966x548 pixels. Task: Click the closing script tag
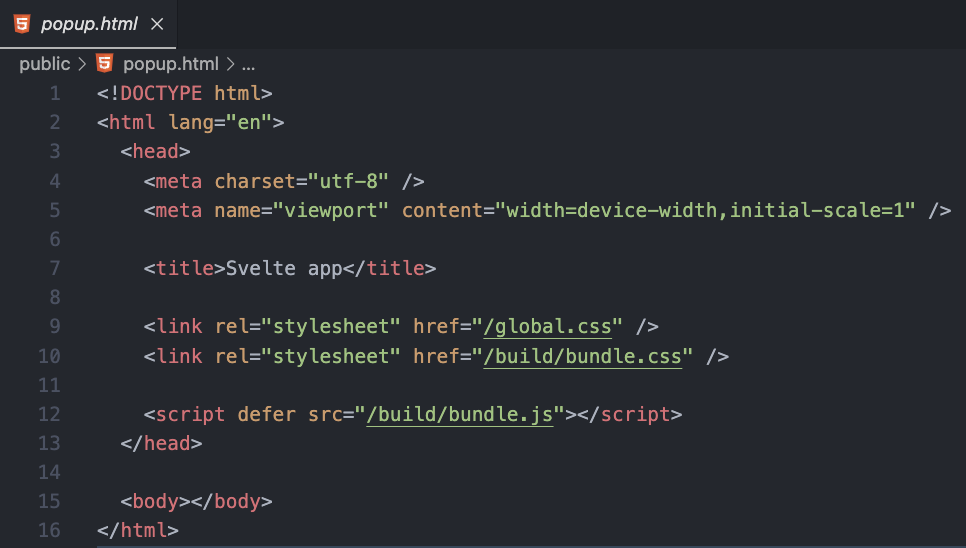(x=630, y=414)
